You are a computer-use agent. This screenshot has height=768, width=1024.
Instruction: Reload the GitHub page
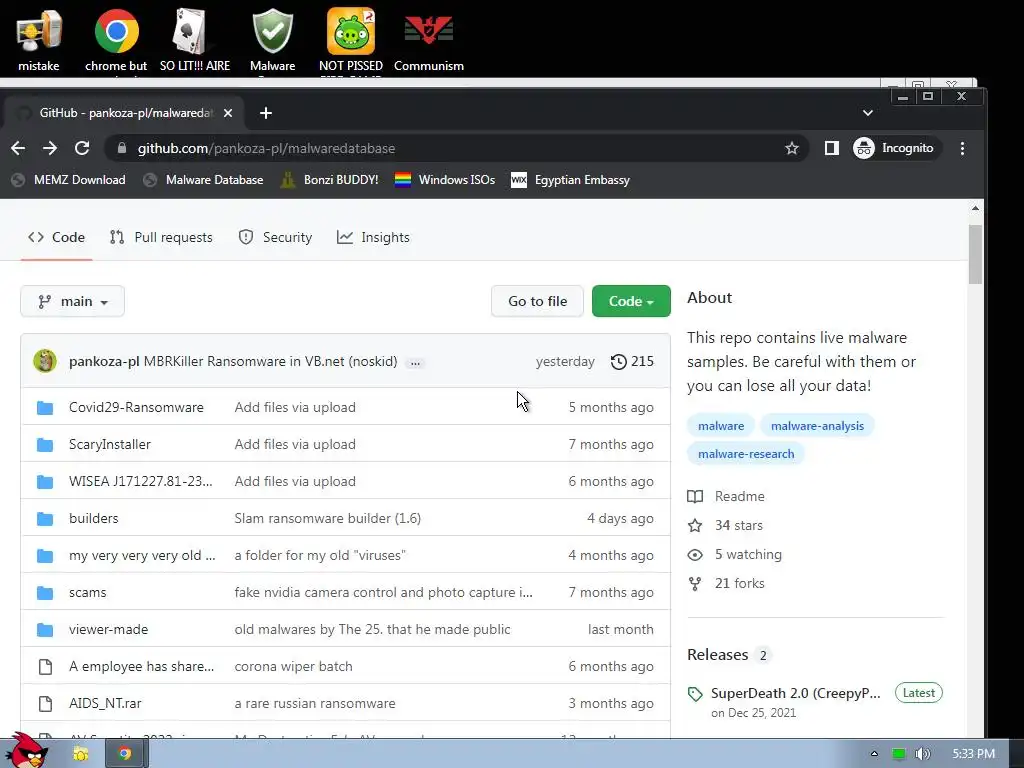[x=82, y=148]
